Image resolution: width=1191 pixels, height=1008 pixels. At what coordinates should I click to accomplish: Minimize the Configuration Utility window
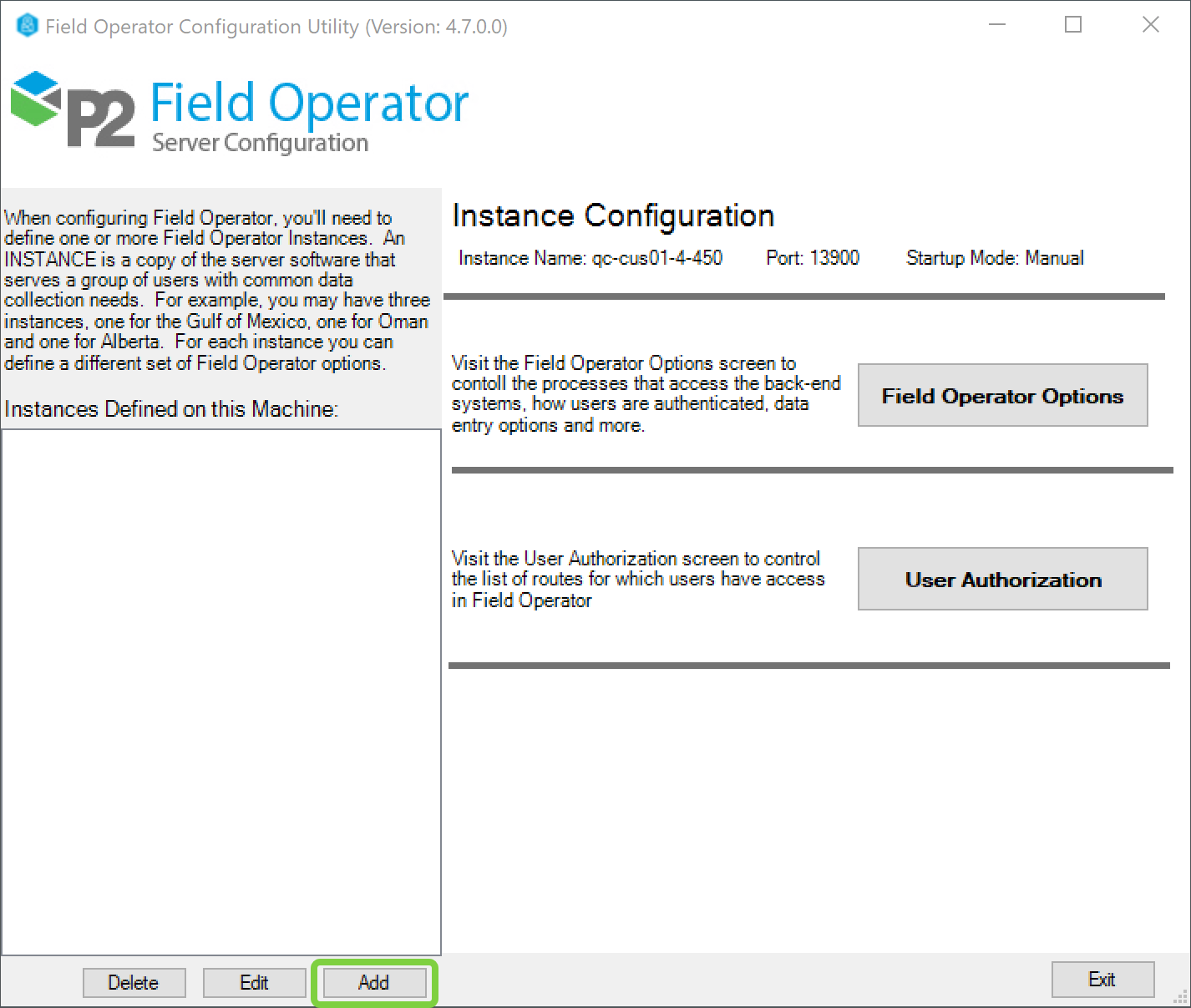tap(996, 25)
